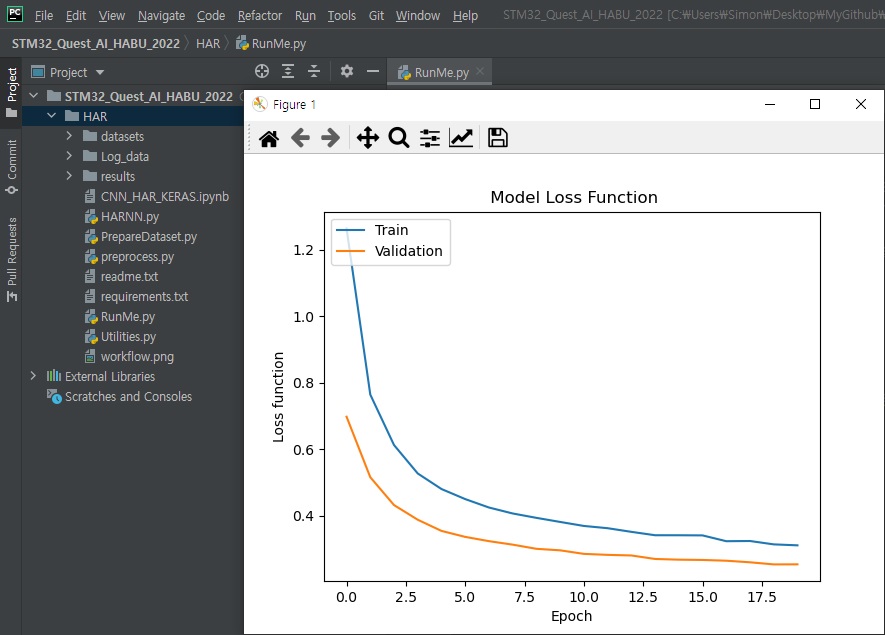Select Utilities.py file
885x635 pixels.
[128, 336]
